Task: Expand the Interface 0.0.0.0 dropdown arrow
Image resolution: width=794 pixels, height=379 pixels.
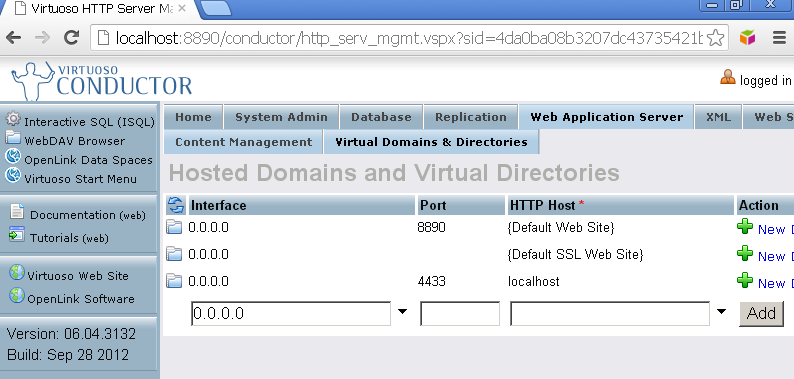Action: point(402,312)
